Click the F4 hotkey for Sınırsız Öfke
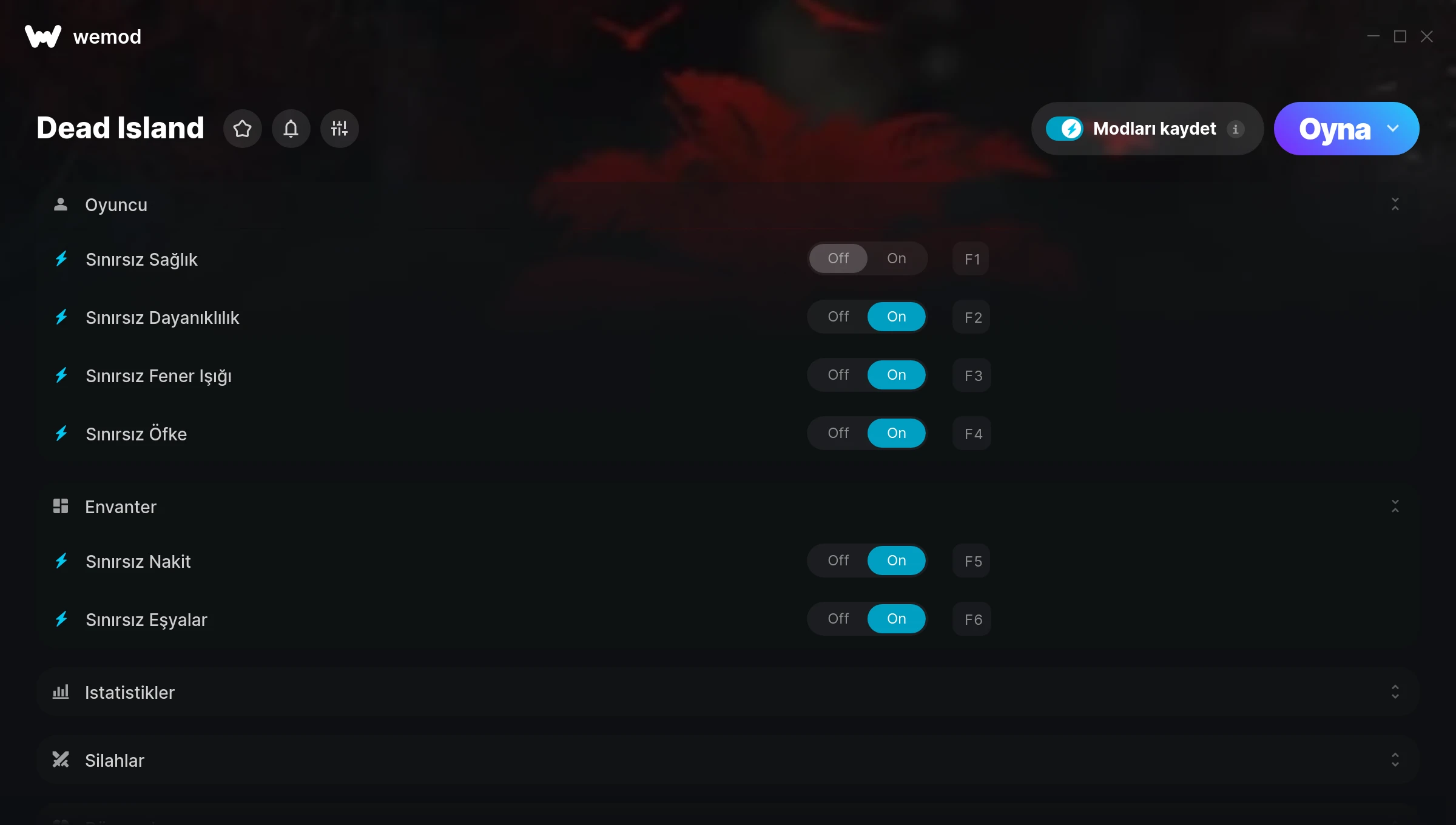This screenshot has width=1456, height=825. (x=972, y=433)
